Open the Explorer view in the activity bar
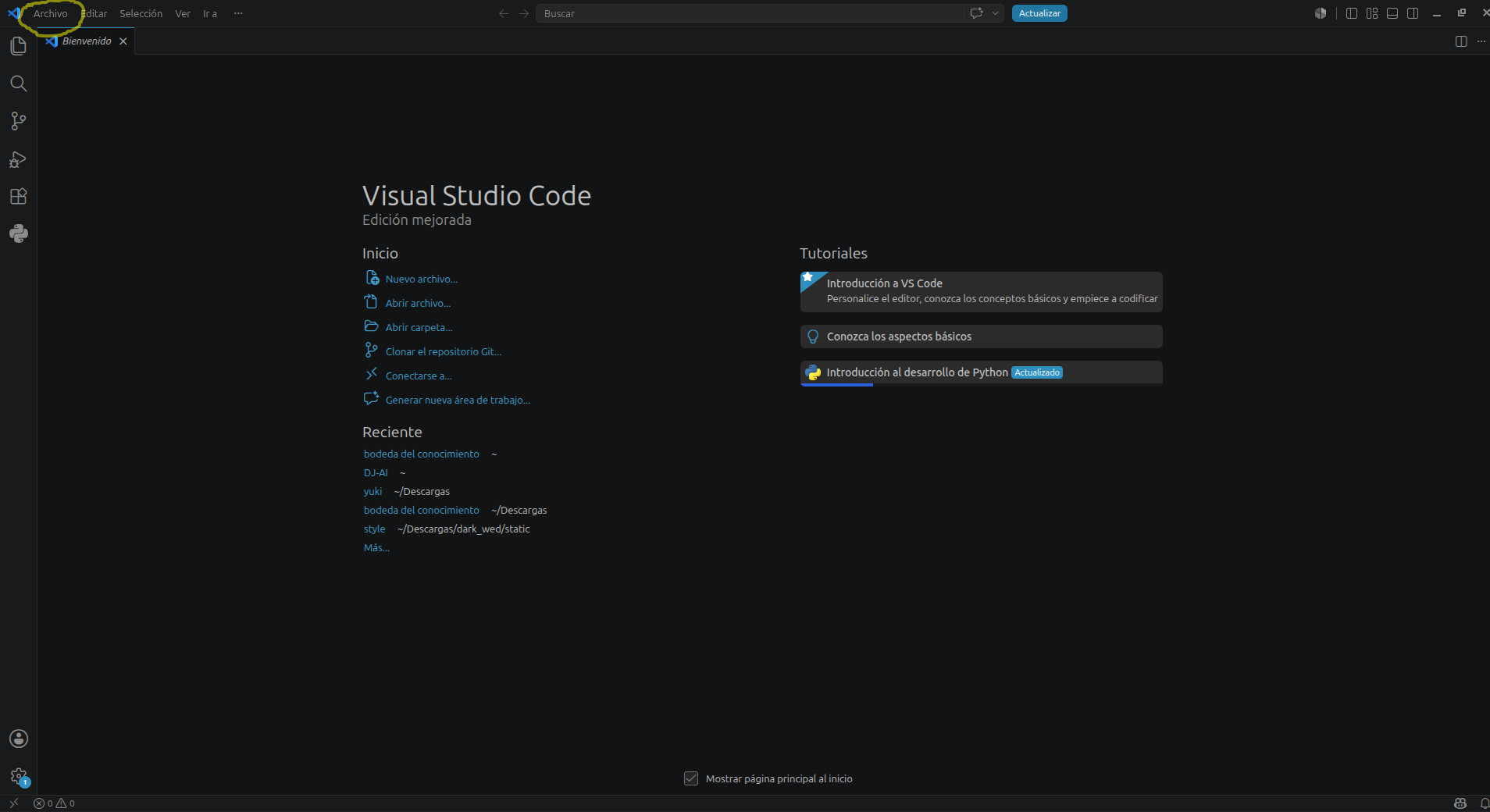This screenshot has width=1490, height=812. coord(19,46)
